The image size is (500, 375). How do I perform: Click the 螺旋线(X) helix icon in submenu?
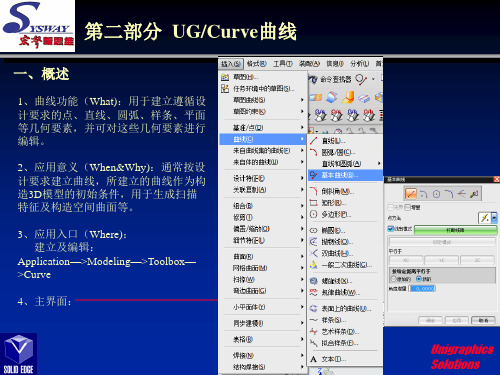pos(313,281)
